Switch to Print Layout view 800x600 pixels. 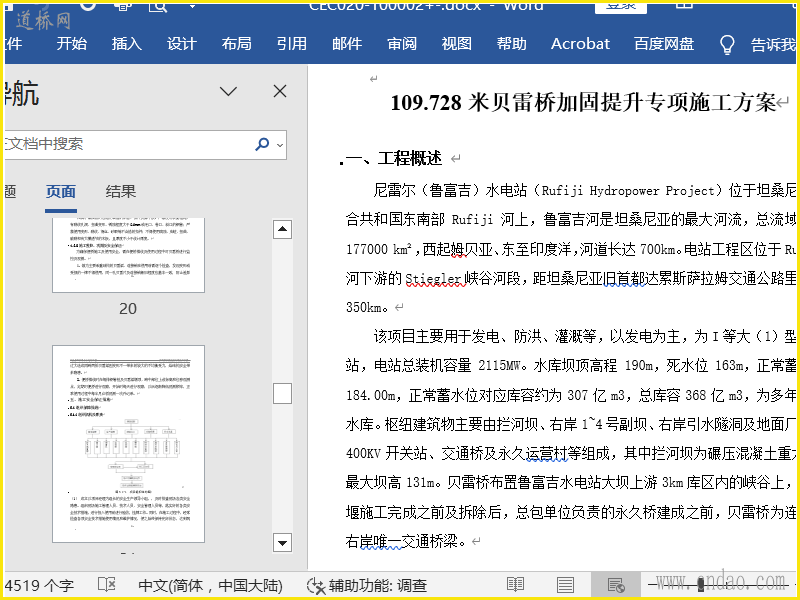(x=565, y=585)
